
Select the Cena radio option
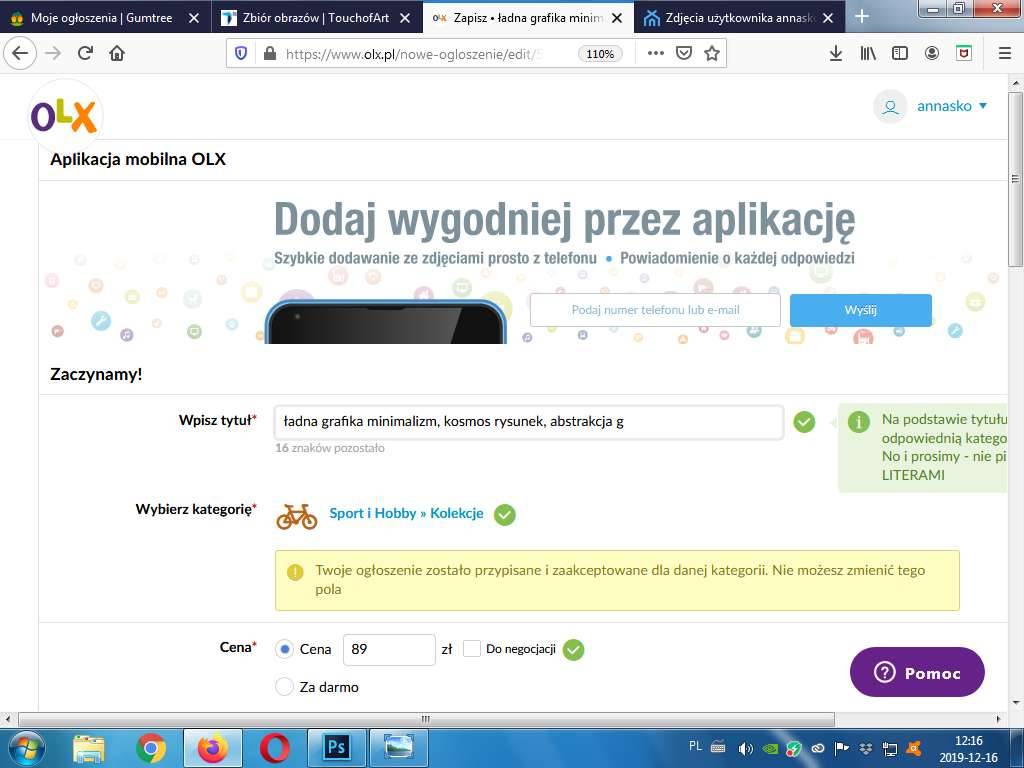[284, 649]
